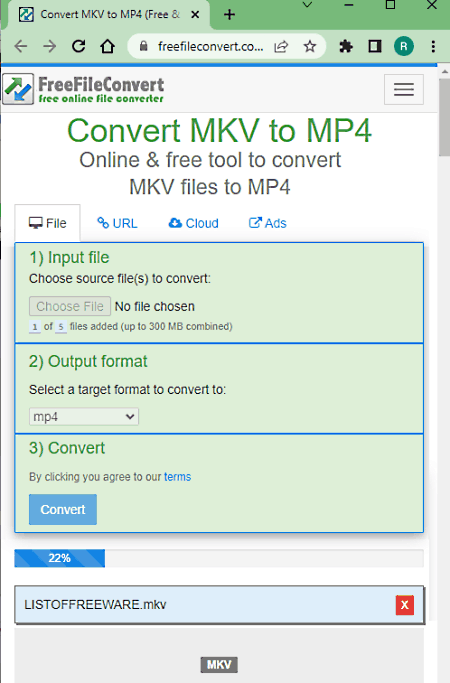Click the browser forward arrow
450x683 pixels.
click(x=50, y=46)
